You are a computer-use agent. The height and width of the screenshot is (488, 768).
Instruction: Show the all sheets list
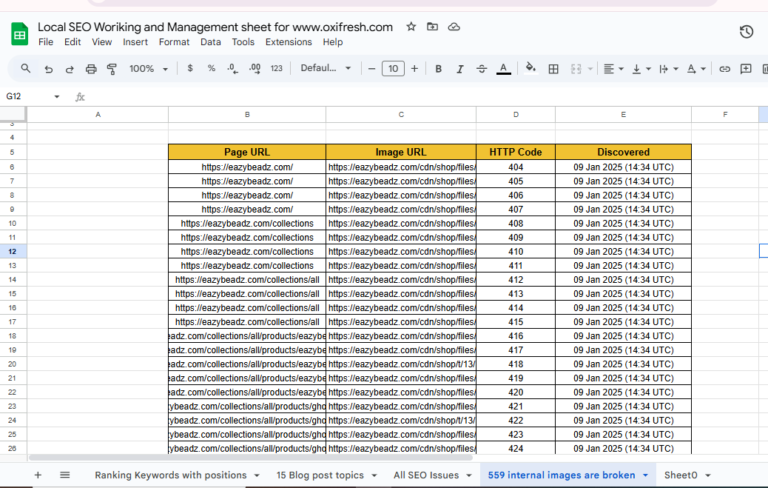(65, 475)
